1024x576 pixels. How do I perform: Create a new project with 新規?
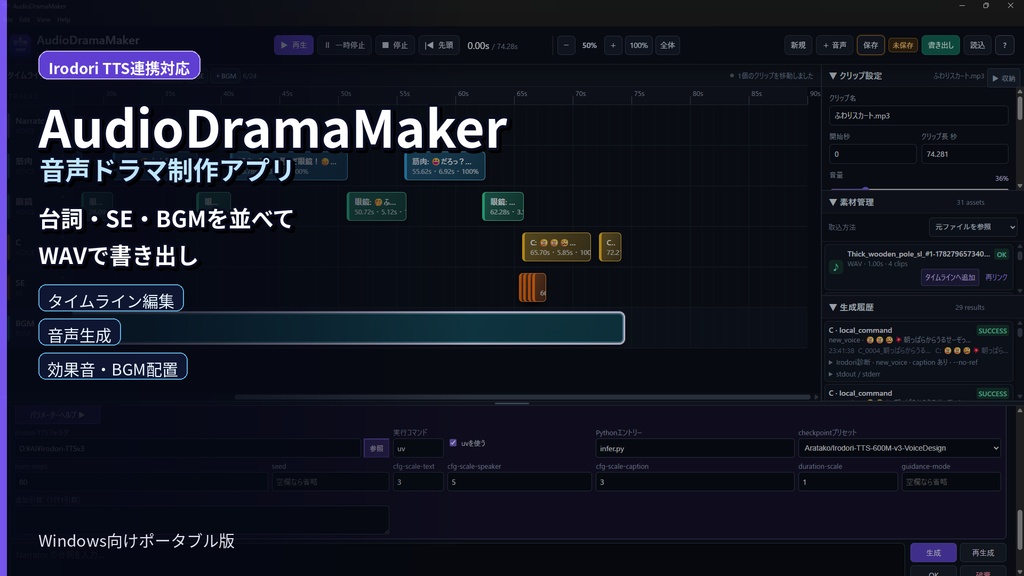point(798,45)
